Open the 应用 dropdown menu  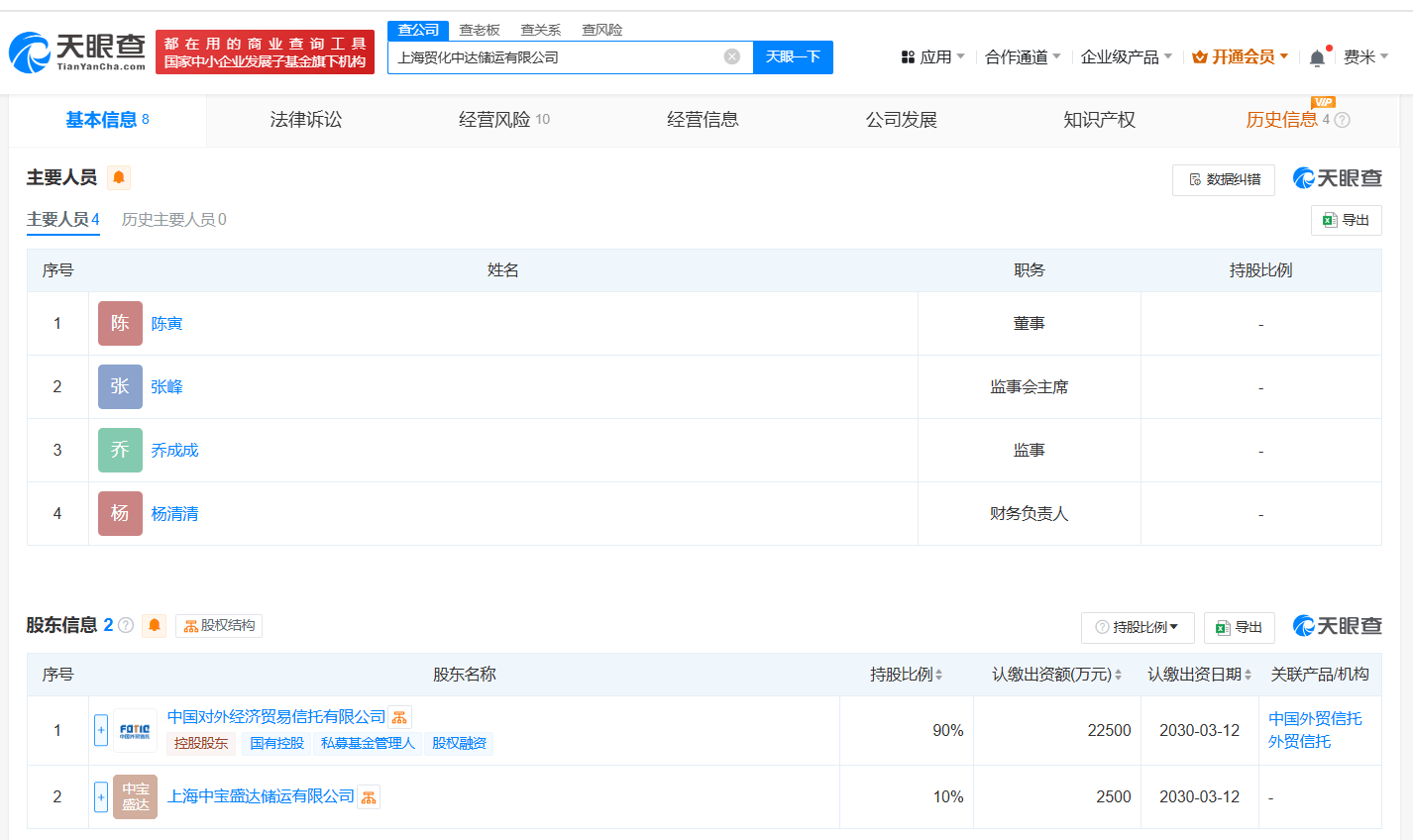pos(933,57)
